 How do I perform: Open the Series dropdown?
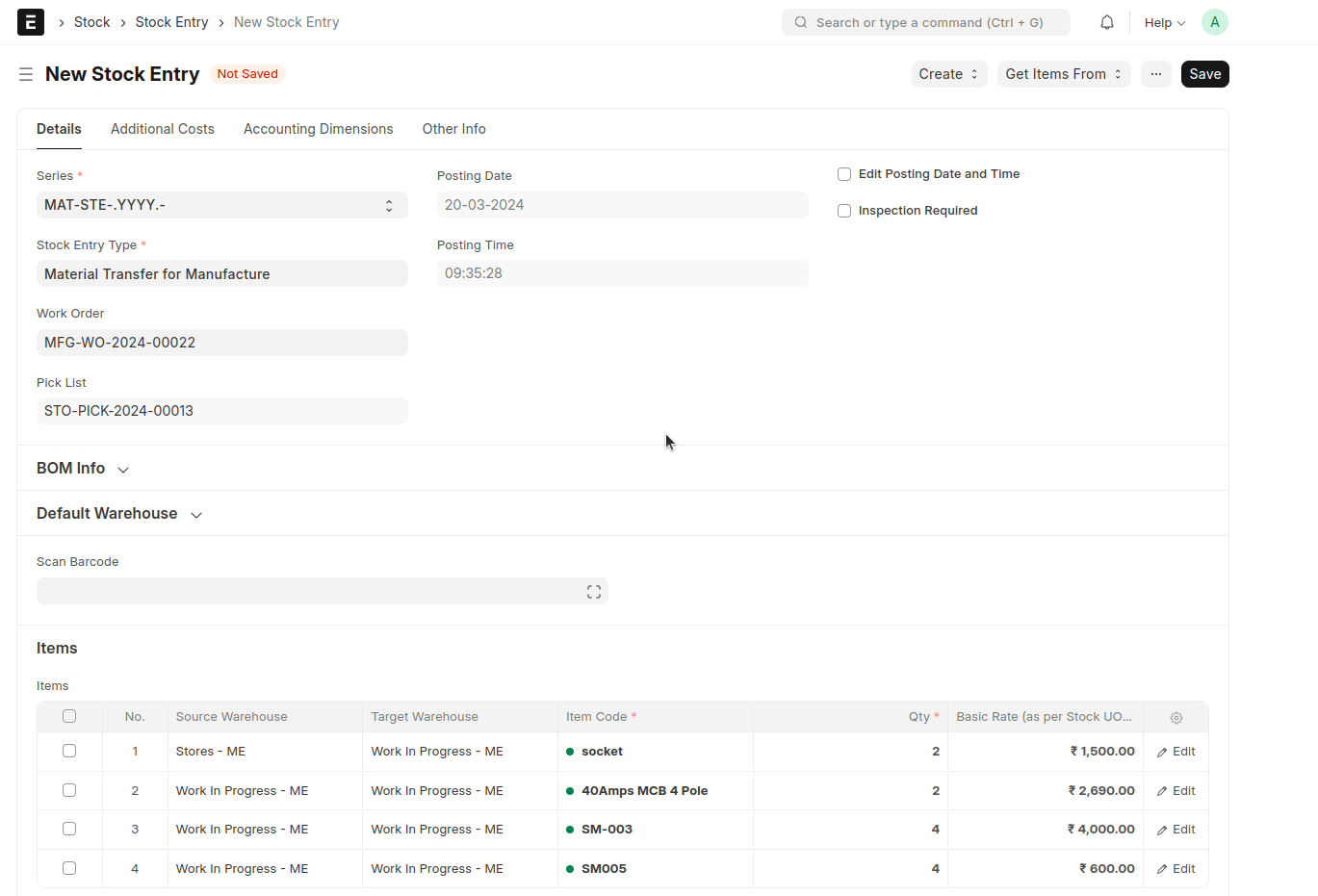click(x=221, y=205)
